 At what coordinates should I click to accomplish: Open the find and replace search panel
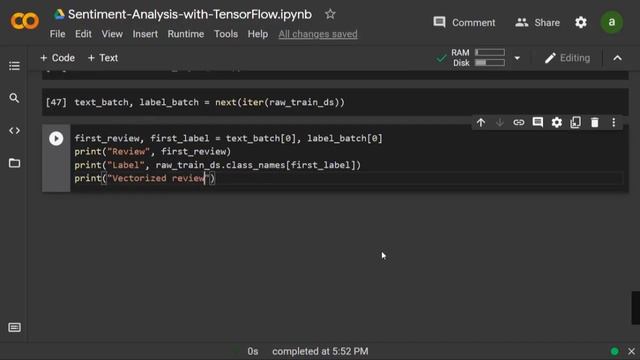14,98
